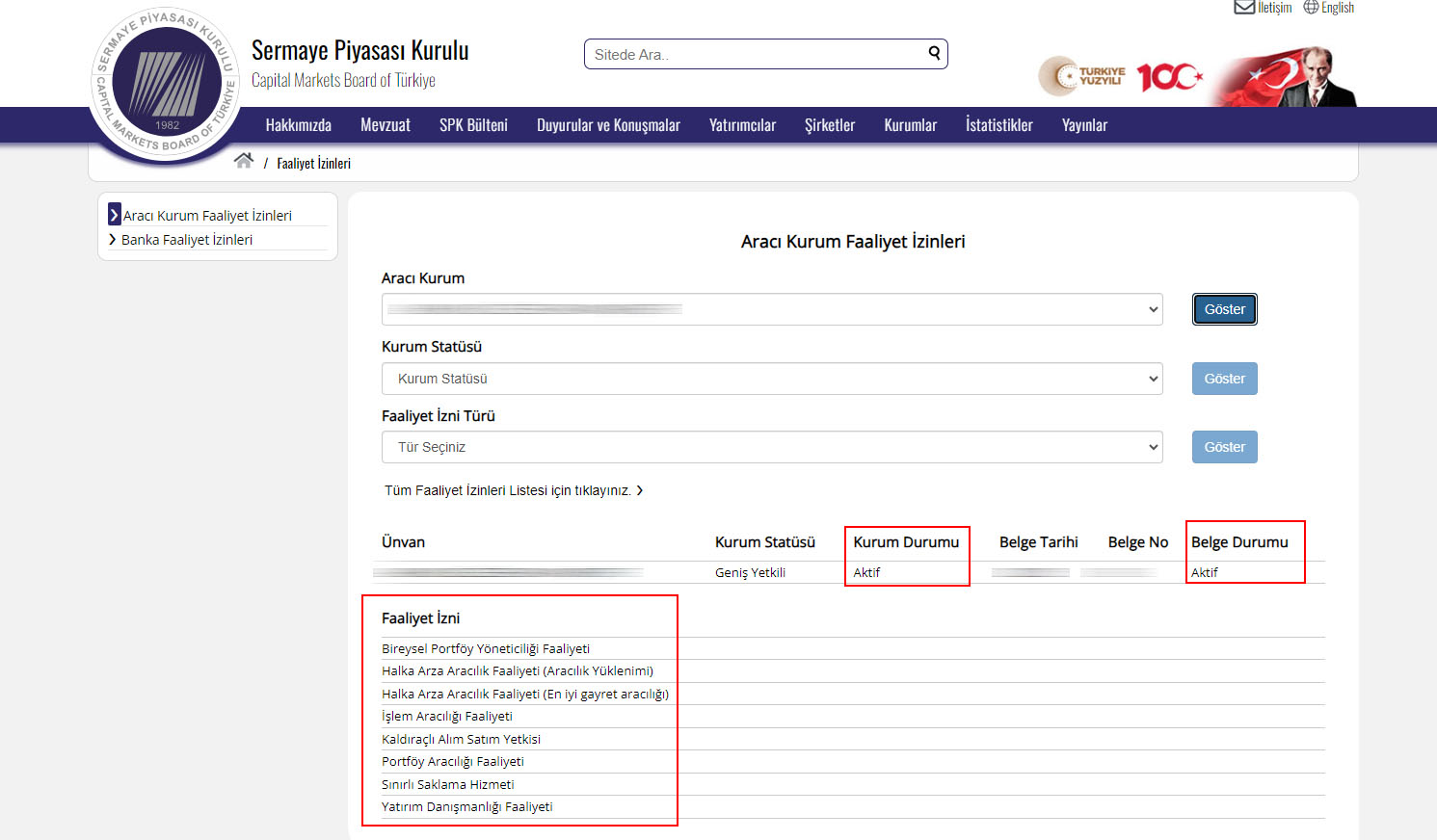Click the İletişim envelope icon
Image resolution: width=1437 pixels, height=840 pixels.
(x=1244, y=8)
